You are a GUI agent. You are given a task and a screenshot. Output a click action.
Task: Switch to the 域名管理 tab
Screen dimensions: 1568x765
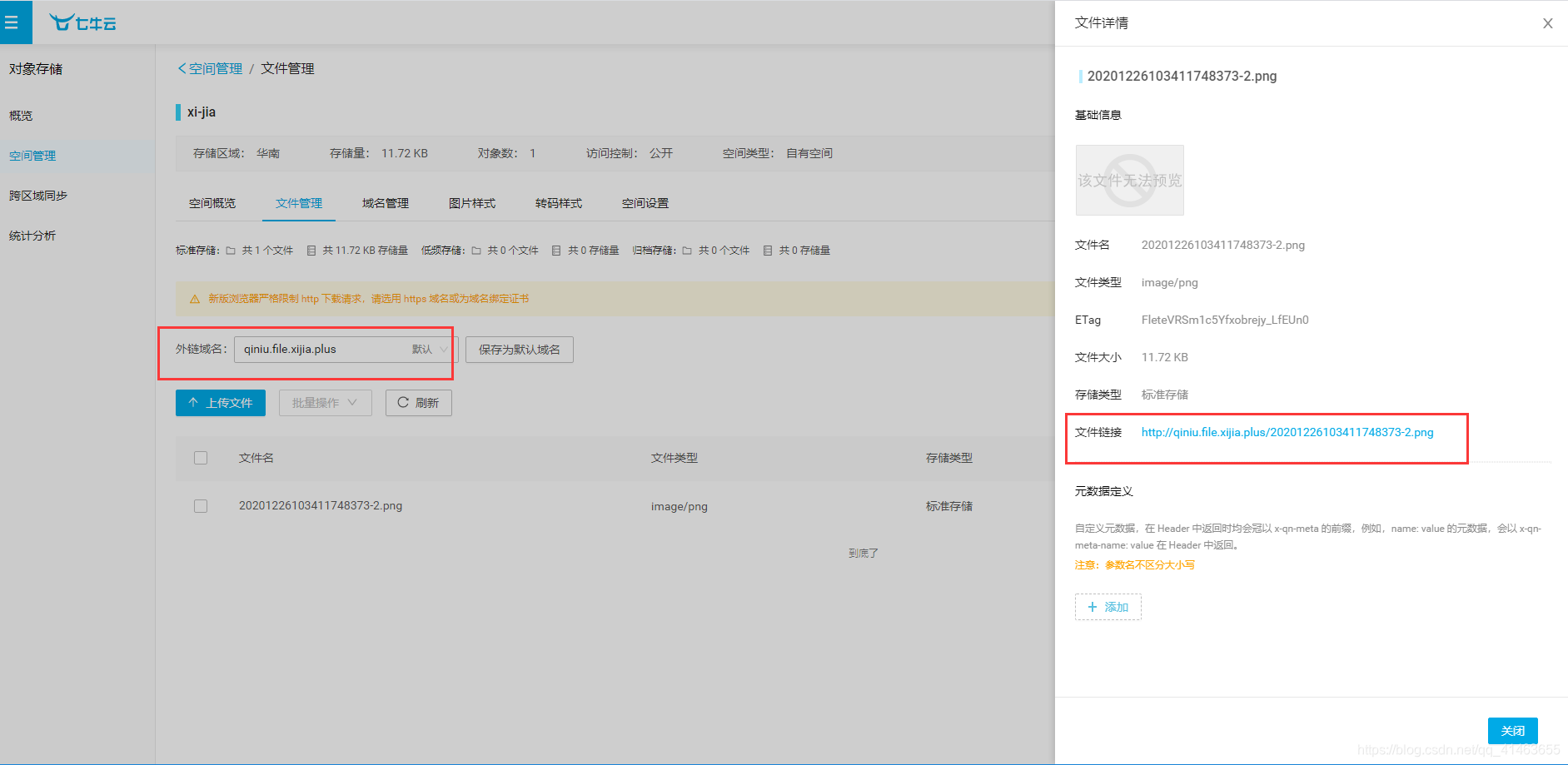(386, 203)
